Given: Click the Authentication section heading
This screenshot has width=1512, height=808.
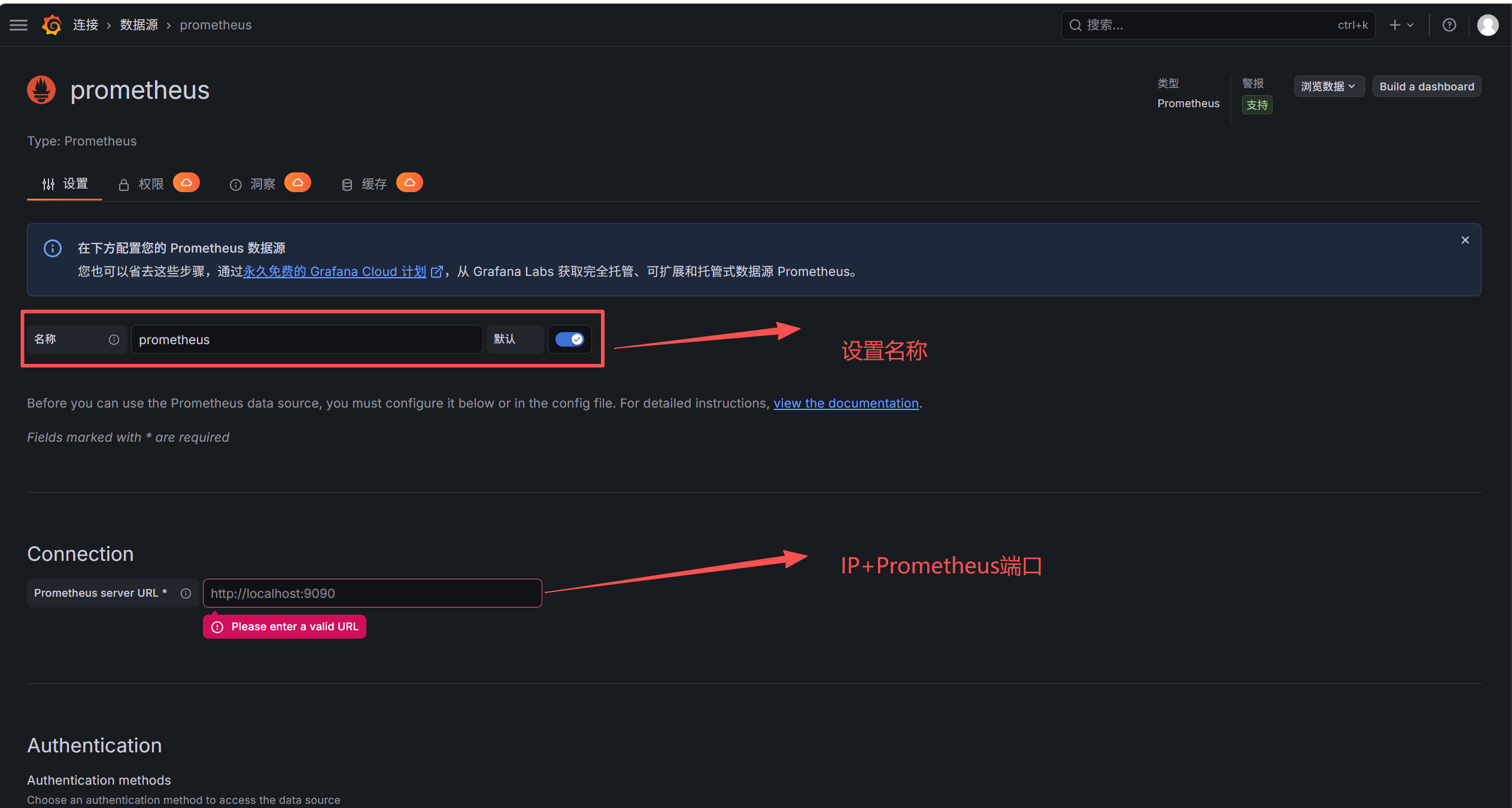Looking at the screenshot, I should tap(95, 746).
